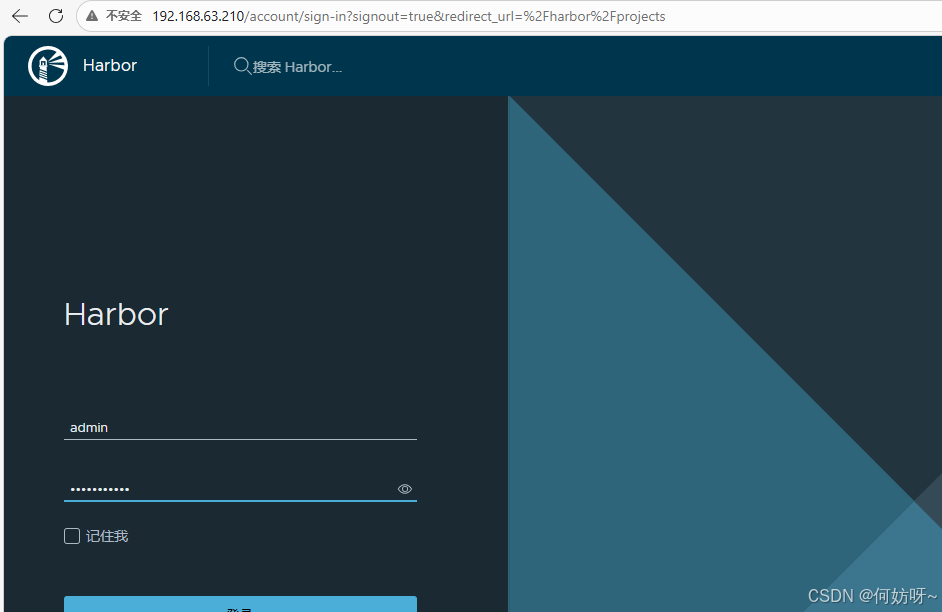Image resolution: width=942 pixels, height=612 pixels.
Task: Tick the 记住我 checkbox
Action: click(72, 536)
